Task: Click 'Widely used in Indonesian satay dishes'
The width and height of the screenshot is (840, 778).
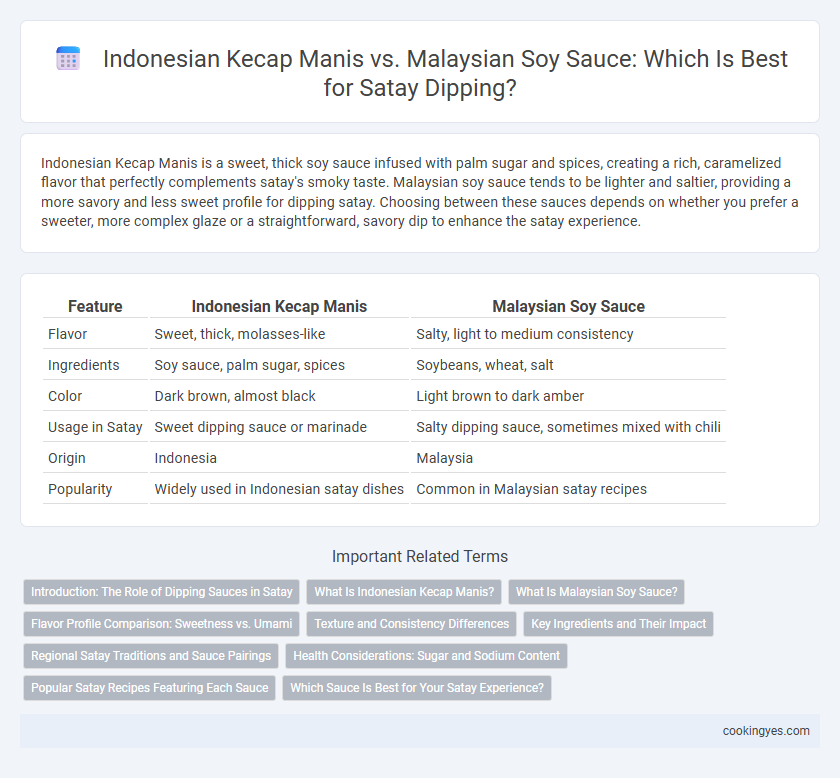Action: 279,490
